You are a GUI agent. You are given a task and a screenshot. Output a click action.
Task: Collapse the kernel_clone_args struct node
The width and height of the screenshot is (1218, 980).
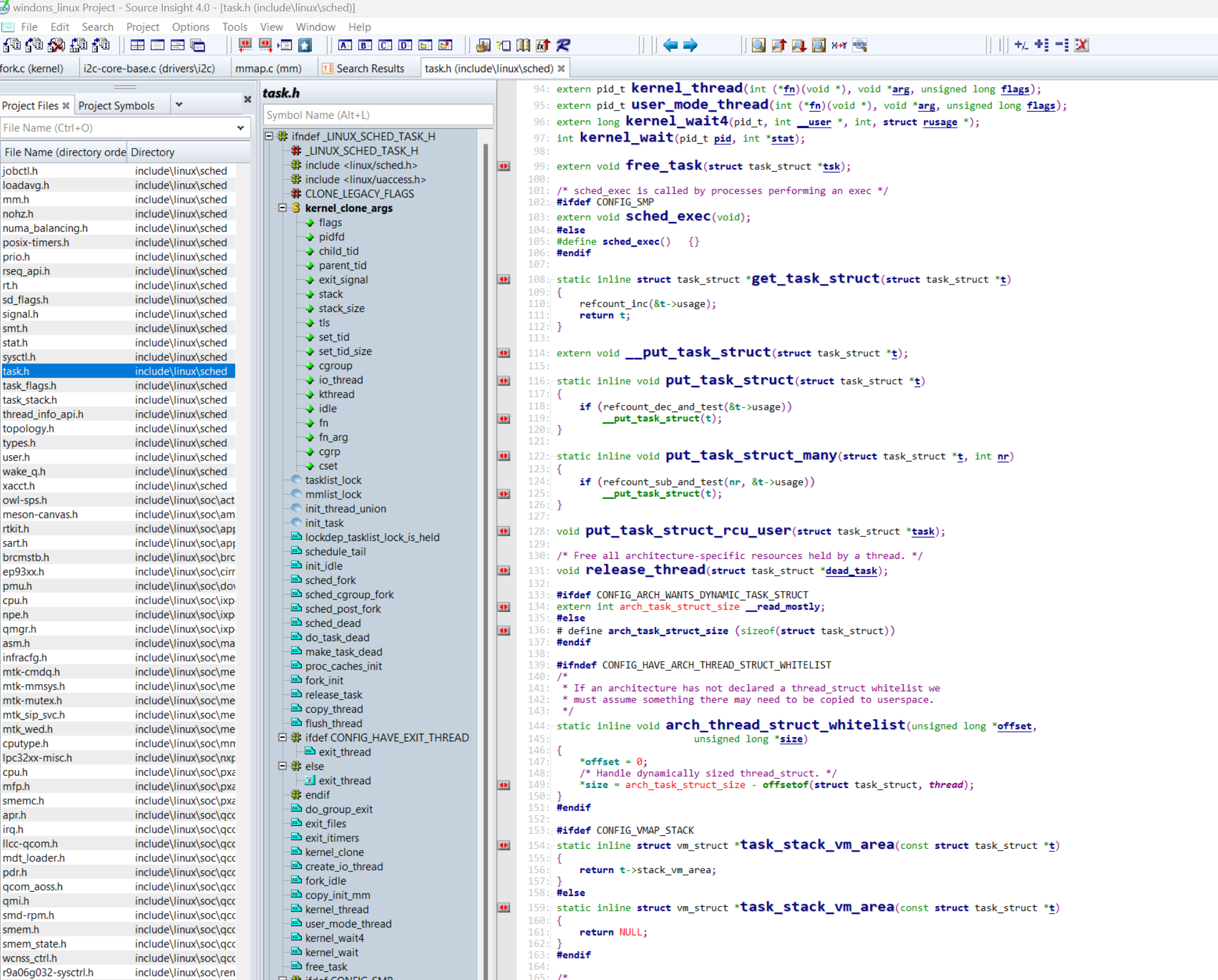[x=283, y=208]
